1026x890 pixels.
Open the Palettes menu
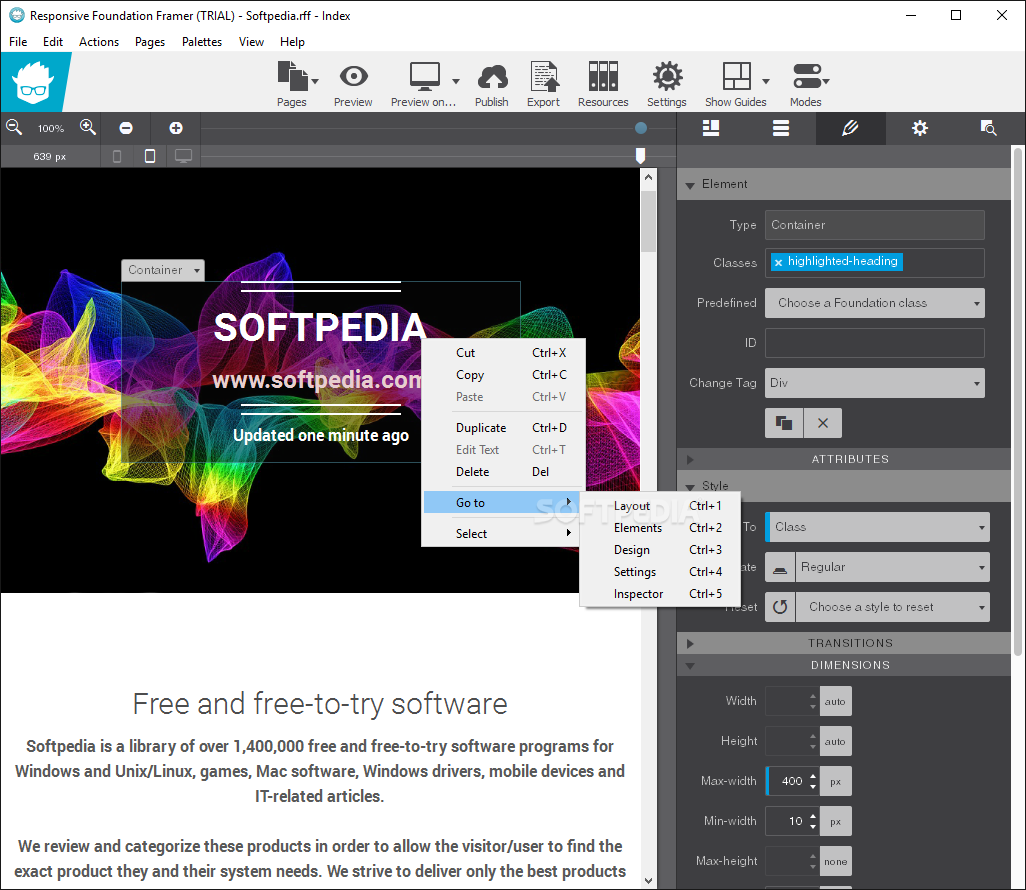tap(202, 42)
